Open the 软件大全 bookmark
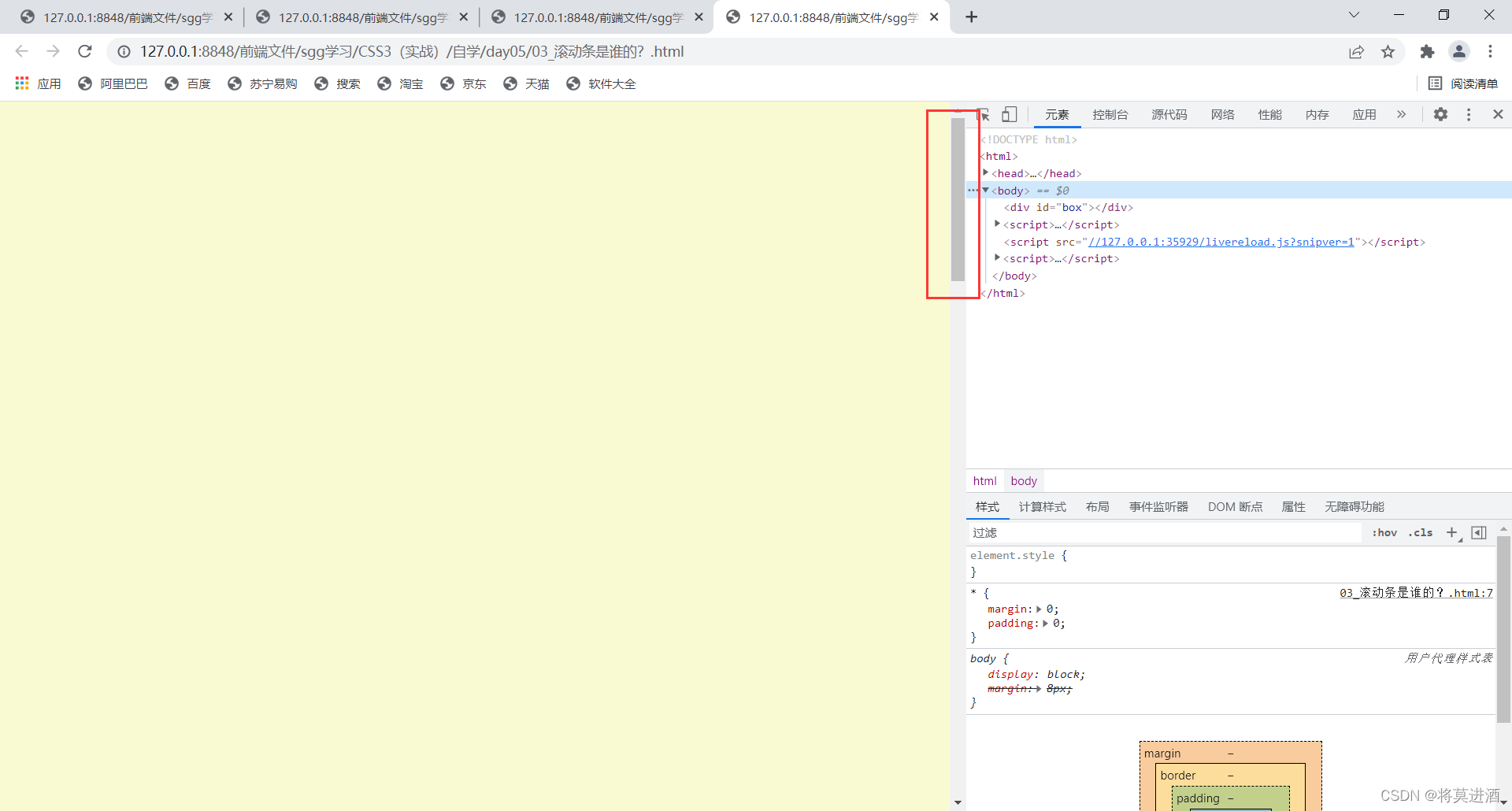 (601, 83)
